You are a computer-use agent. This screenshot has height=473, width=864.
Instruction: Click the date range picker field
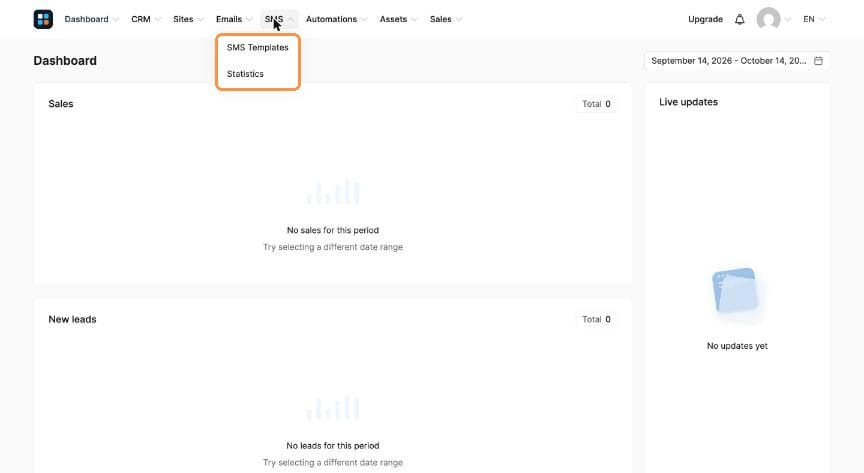pyautogui.click(x=737, y=61)
